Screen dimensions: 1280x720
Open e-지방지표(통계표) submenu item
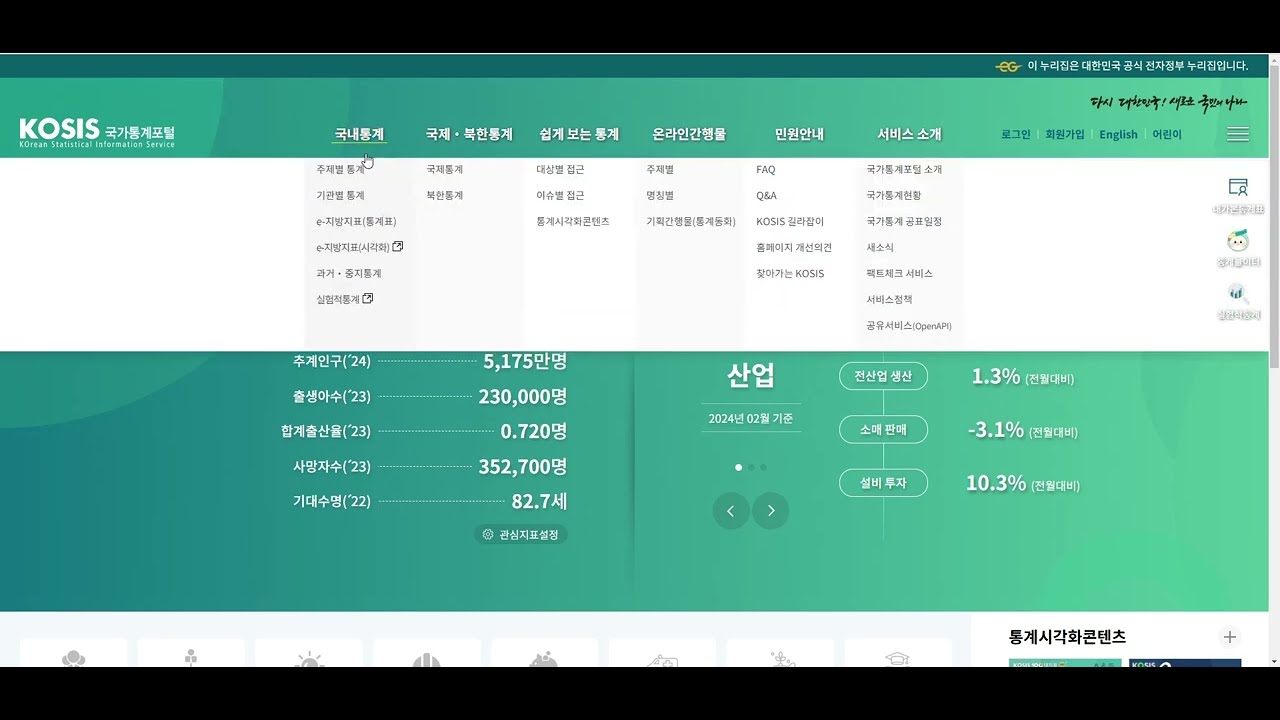[357, 221]
